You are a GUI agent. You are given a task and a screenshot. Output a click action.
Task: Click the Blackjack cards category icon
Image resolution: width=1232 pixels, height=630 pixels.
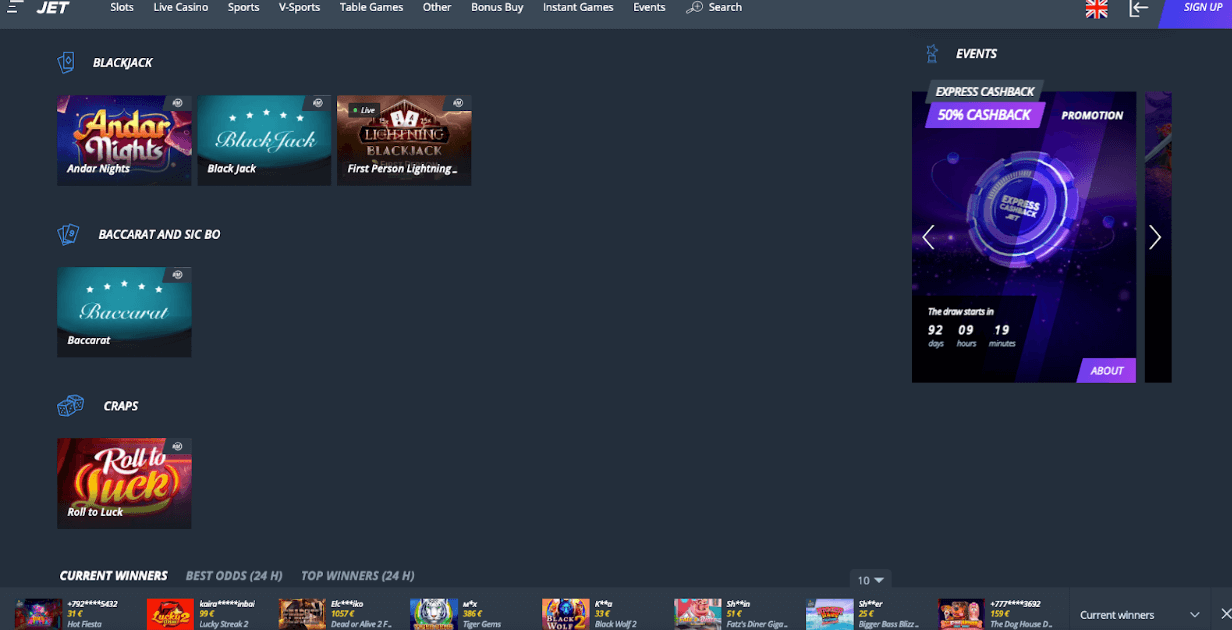[x=66, y=63]
